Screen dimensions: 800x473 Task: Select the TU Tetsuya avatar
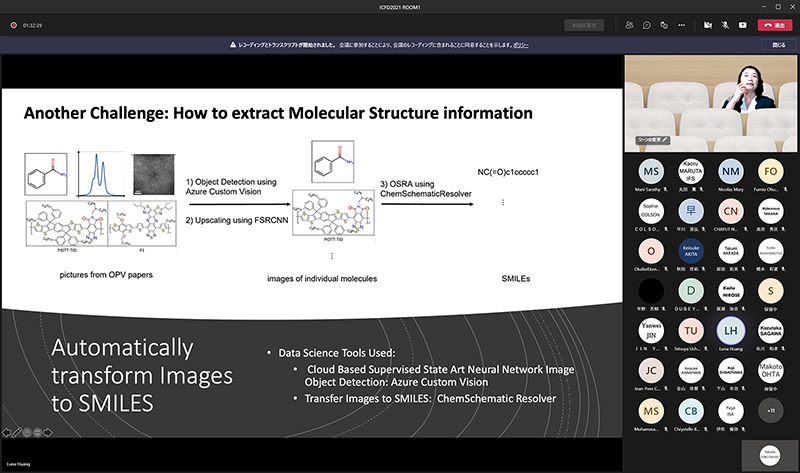pyautogui.click(x=691, y=331)
